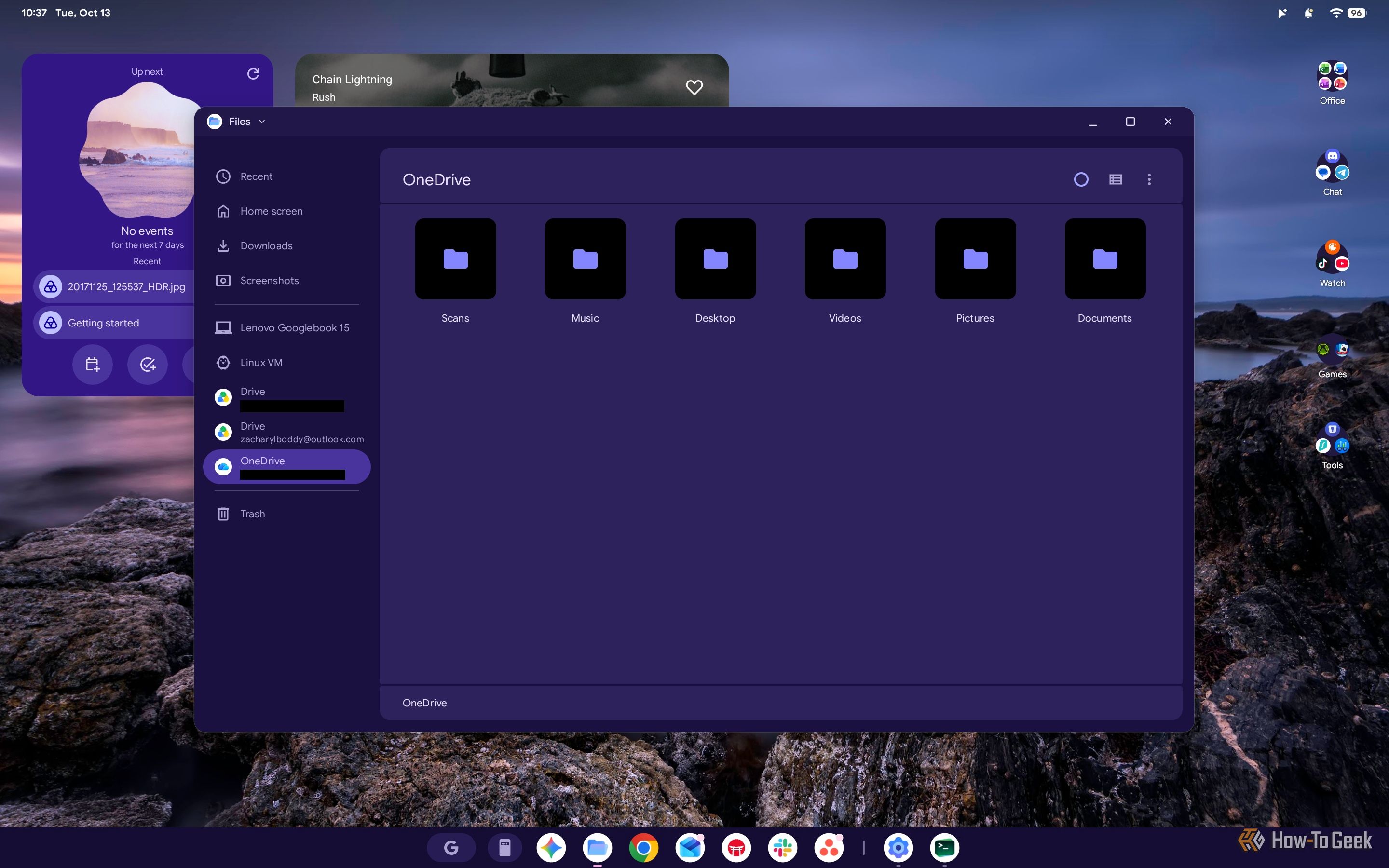Open the three-dot more options menu
Viewport: 1389px width, 868px height.
coord(1149,180)
